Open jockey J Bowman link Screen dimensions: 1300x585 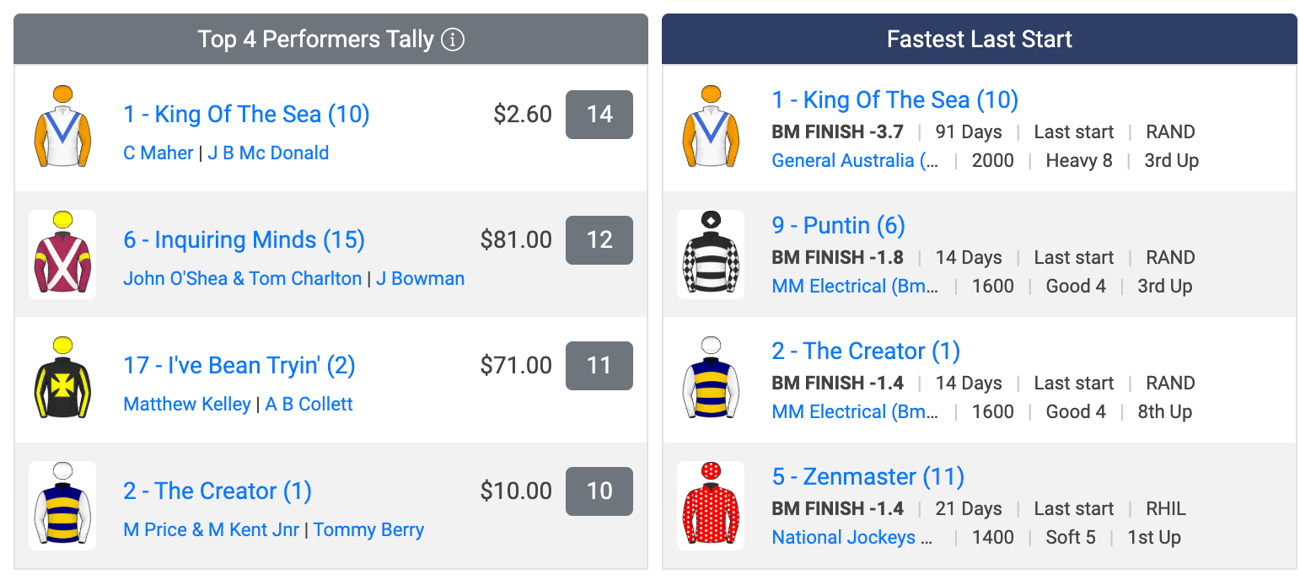[420, 279]
